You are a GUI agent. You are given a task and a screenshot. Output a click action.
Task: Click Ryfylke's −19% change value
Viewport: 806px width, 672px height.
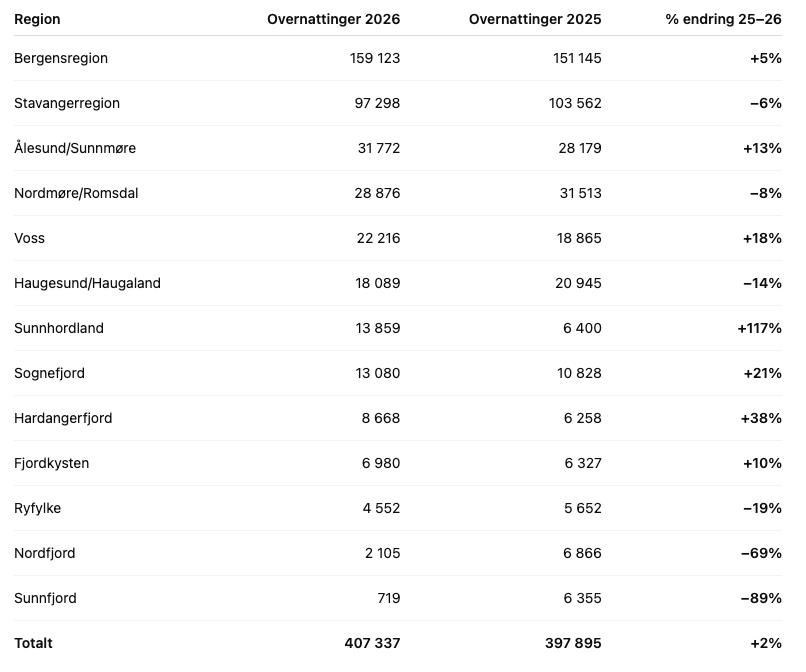pos(762,508)
